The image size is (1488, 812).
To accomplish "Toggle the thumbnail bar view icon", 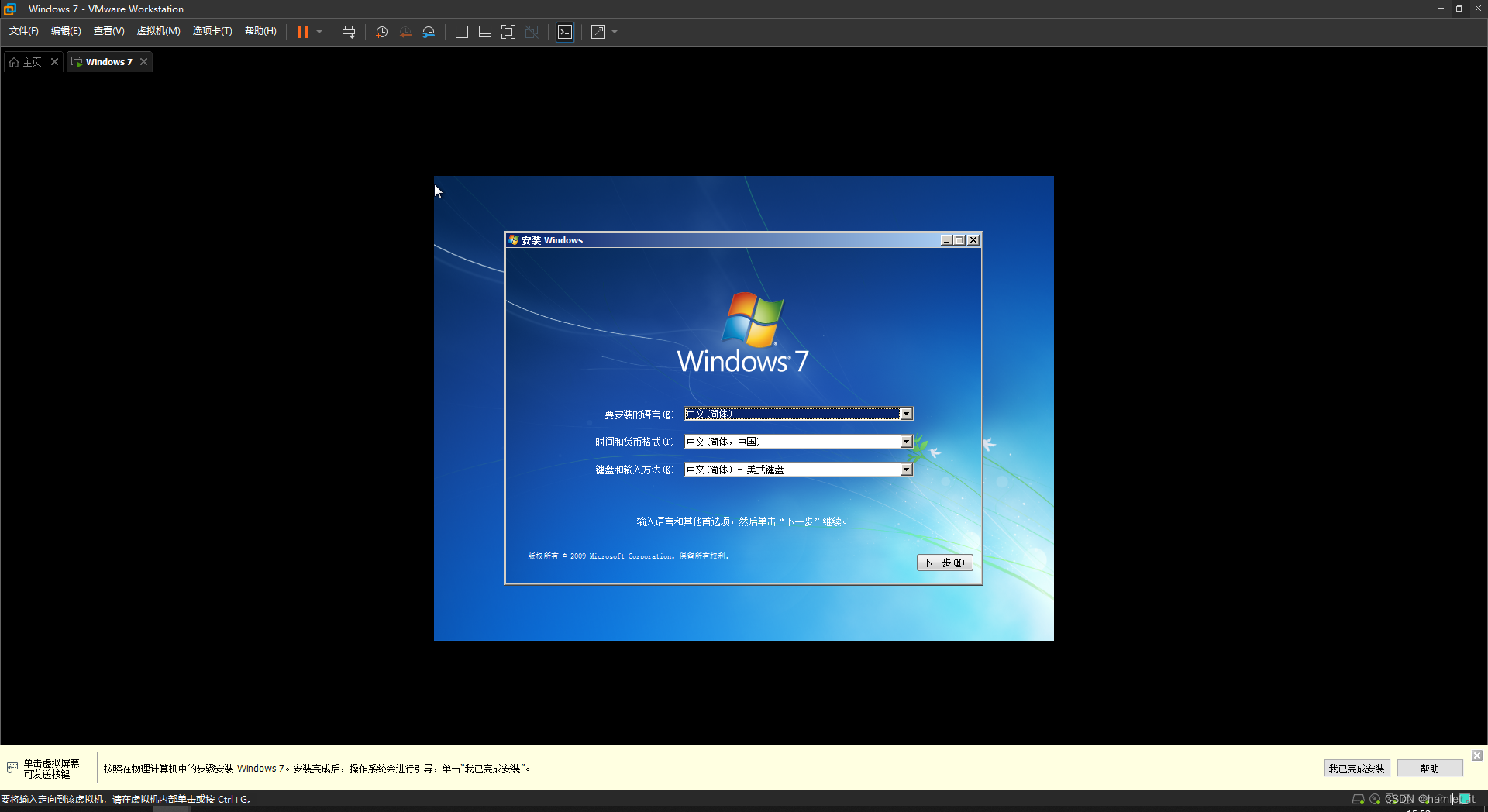I will point(485,32).
